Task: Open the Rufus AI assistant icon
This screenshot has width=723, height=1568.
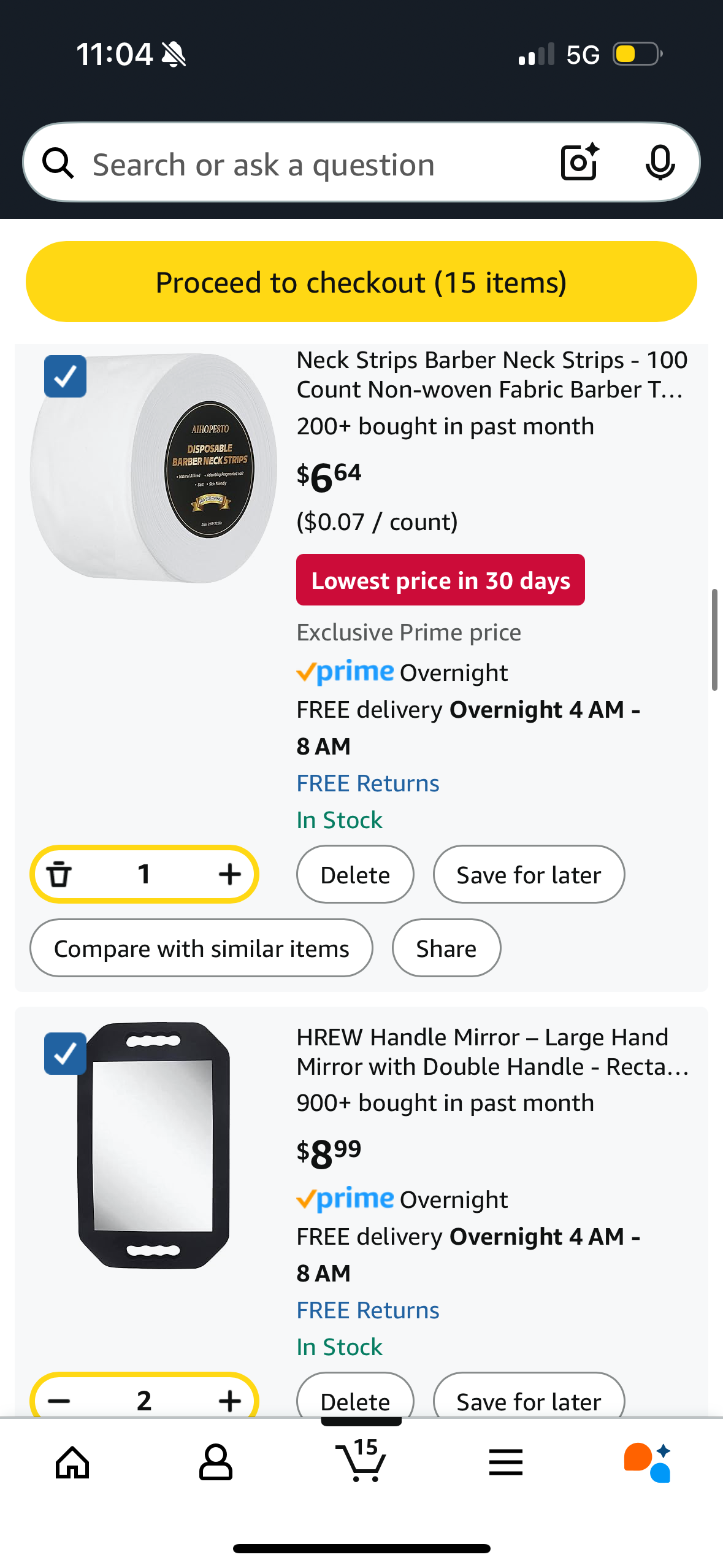Action: [648, 1462]
